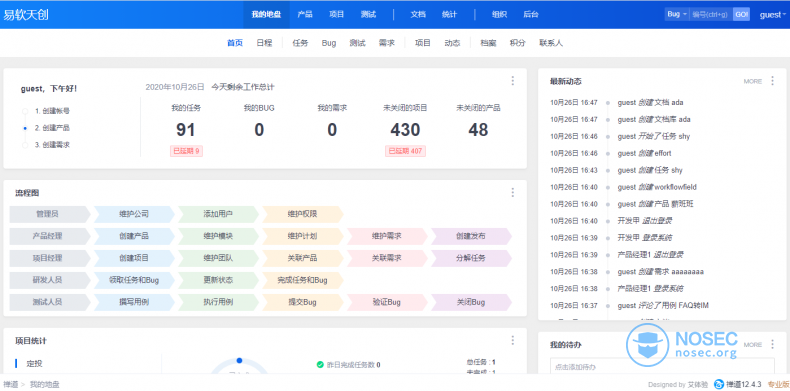Open the aaaaaaaa 需求 activity entry

[x=687, y=272]
